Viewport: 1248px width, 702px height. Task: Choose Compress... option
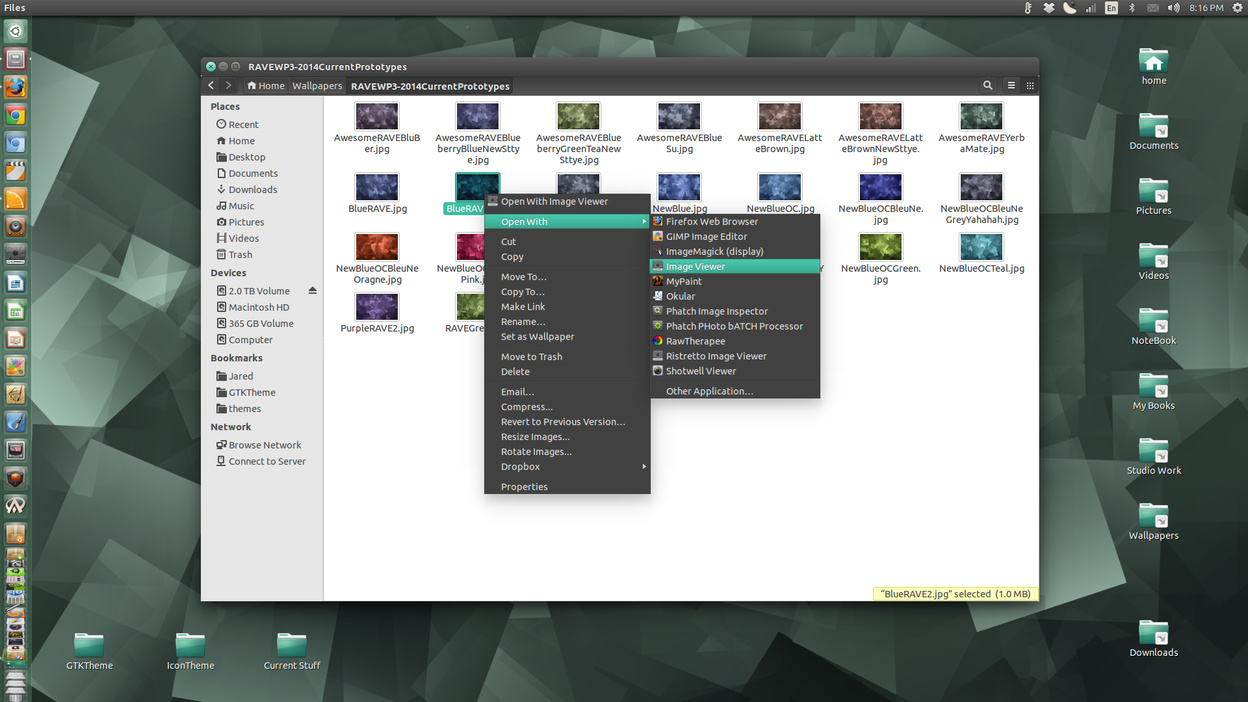coord(567,407)
